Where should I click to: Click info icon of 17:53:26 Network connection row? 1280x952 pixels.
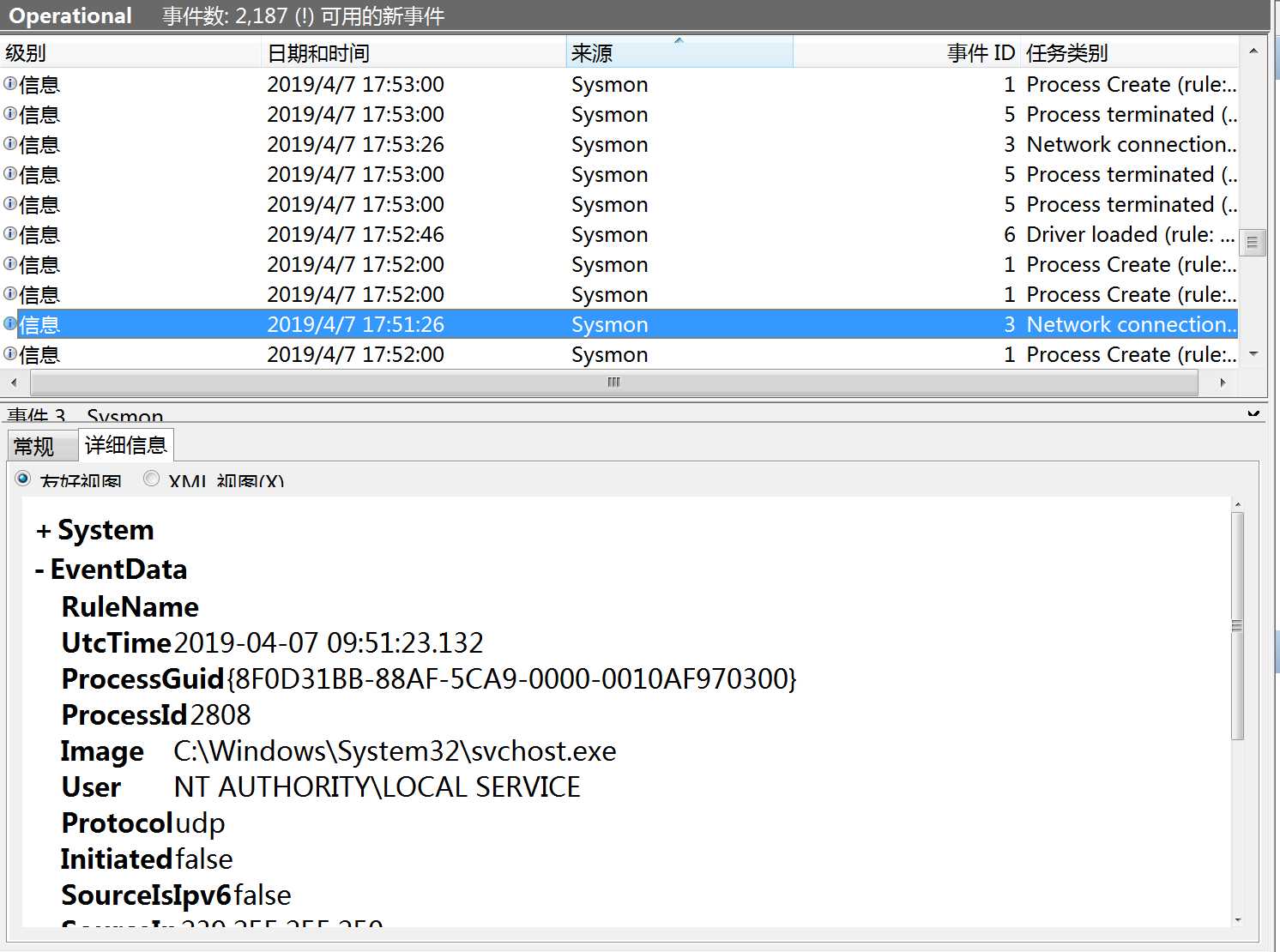click(10, 144)
